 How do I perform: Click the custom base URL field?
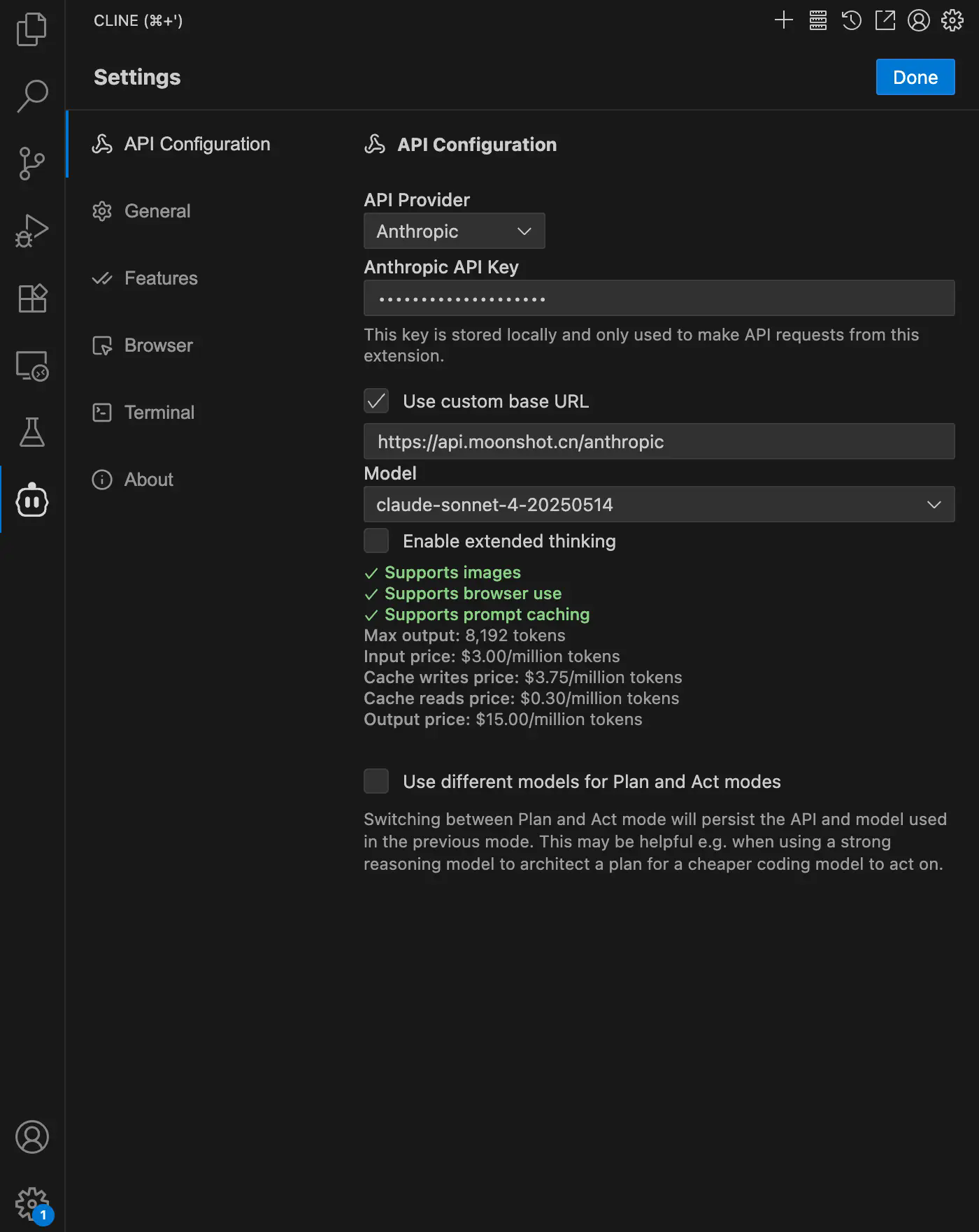point(659,441)
